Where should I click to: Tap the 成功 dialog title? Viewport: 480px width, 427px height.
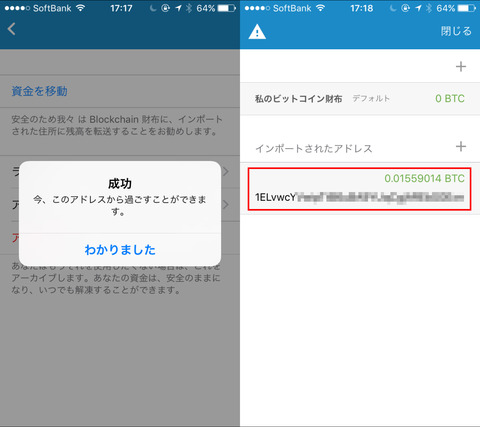pyautogui.click(x=120, y=183)
